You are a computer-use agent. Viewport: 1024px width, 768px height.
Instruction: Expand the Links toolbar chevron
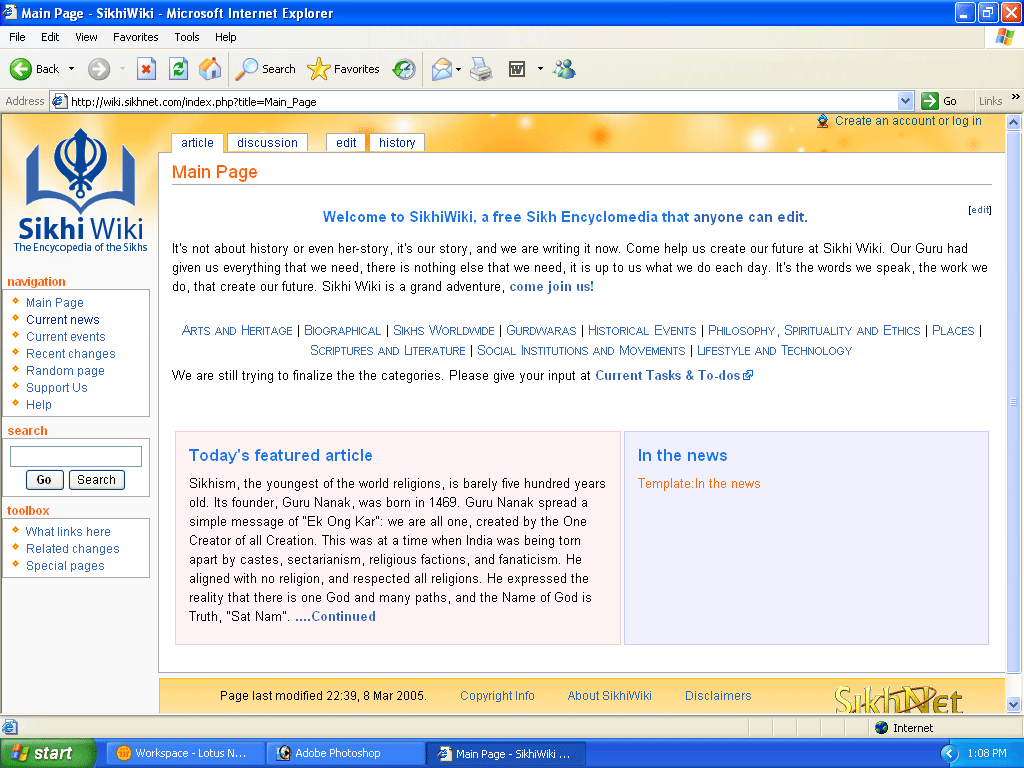[1016, 97]
